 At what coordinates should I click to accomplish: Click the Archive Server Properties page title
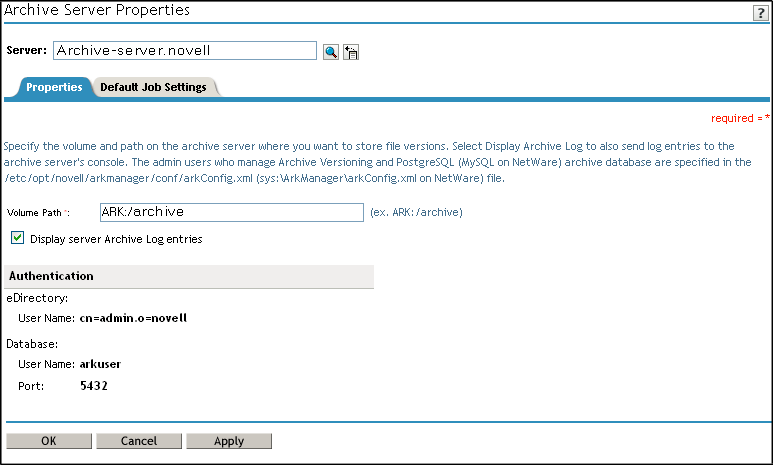pyautogui.click(x=97, y=10)
